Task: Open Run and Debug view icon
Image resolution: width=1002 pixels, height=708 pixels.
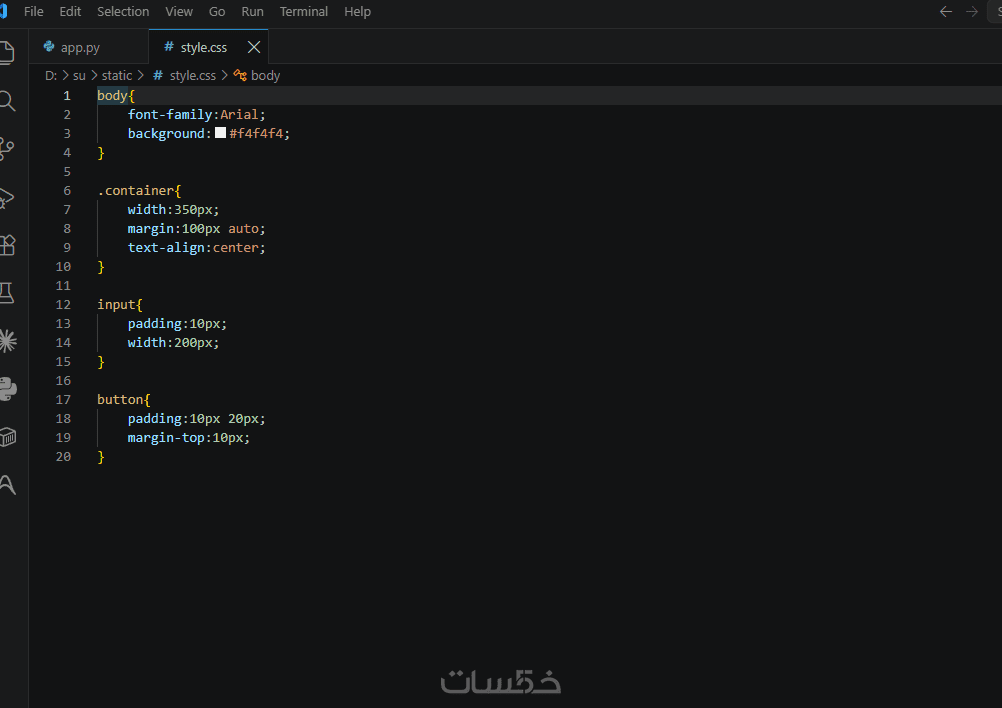Action: [6, 197]
